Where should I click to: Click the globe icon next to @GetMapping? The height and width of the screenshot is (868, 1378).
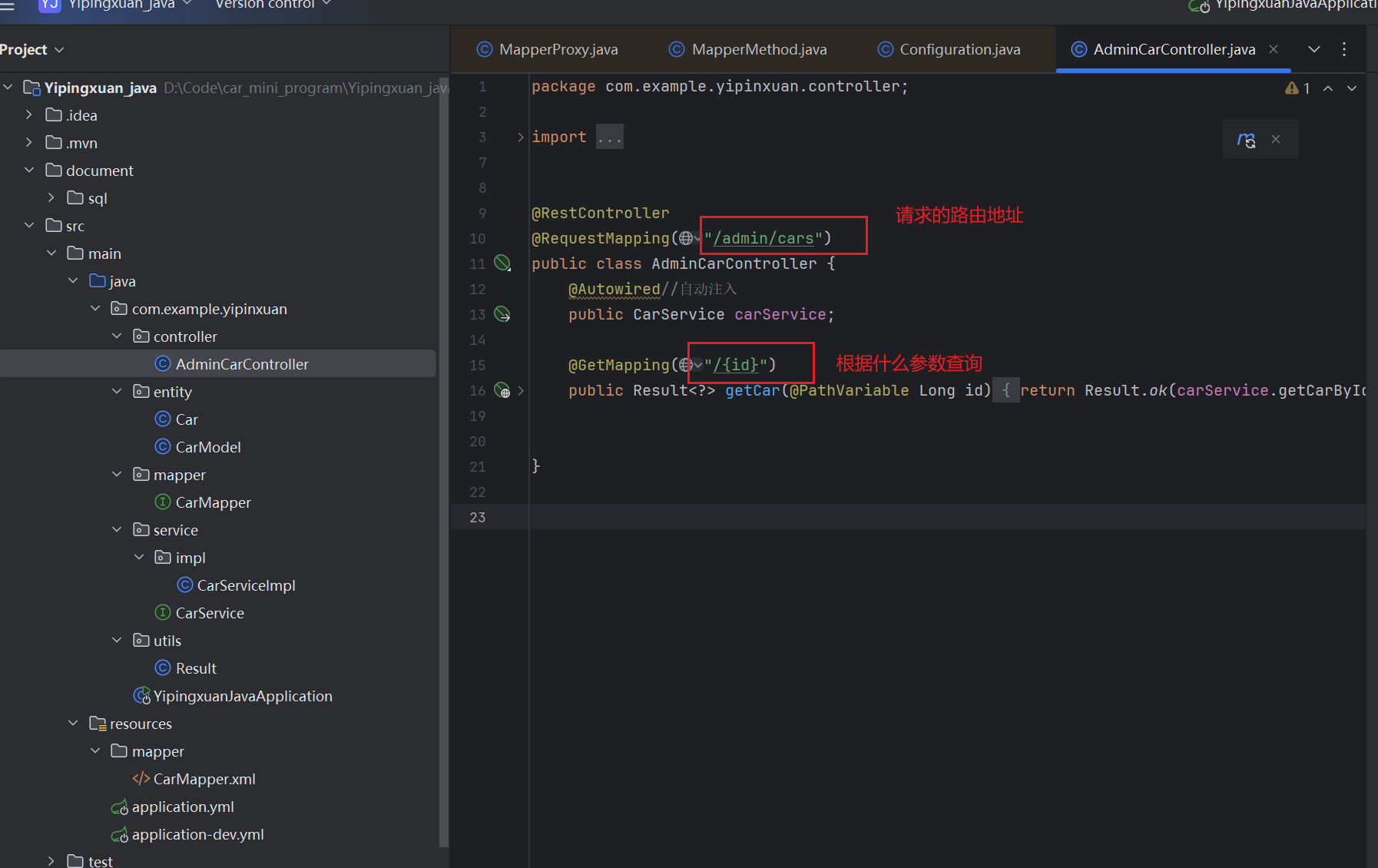tap(686, 365)
